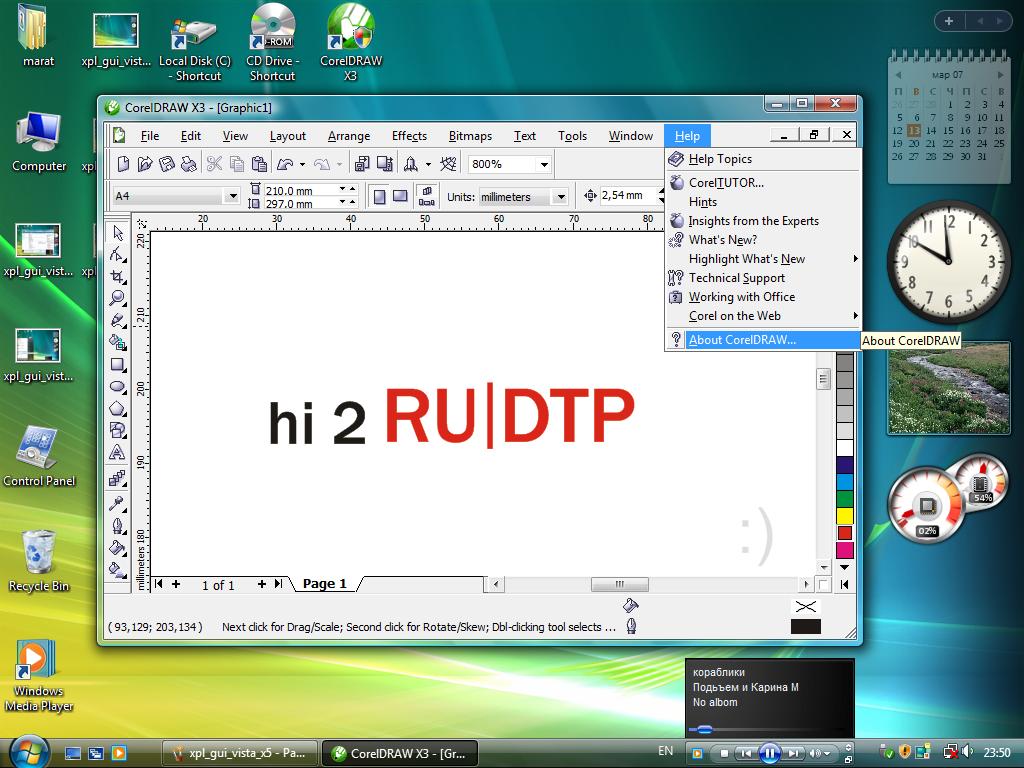This screenshot has width=1024, height=768.
Task: Select the Ellipse tool
Action: [118, 386]
